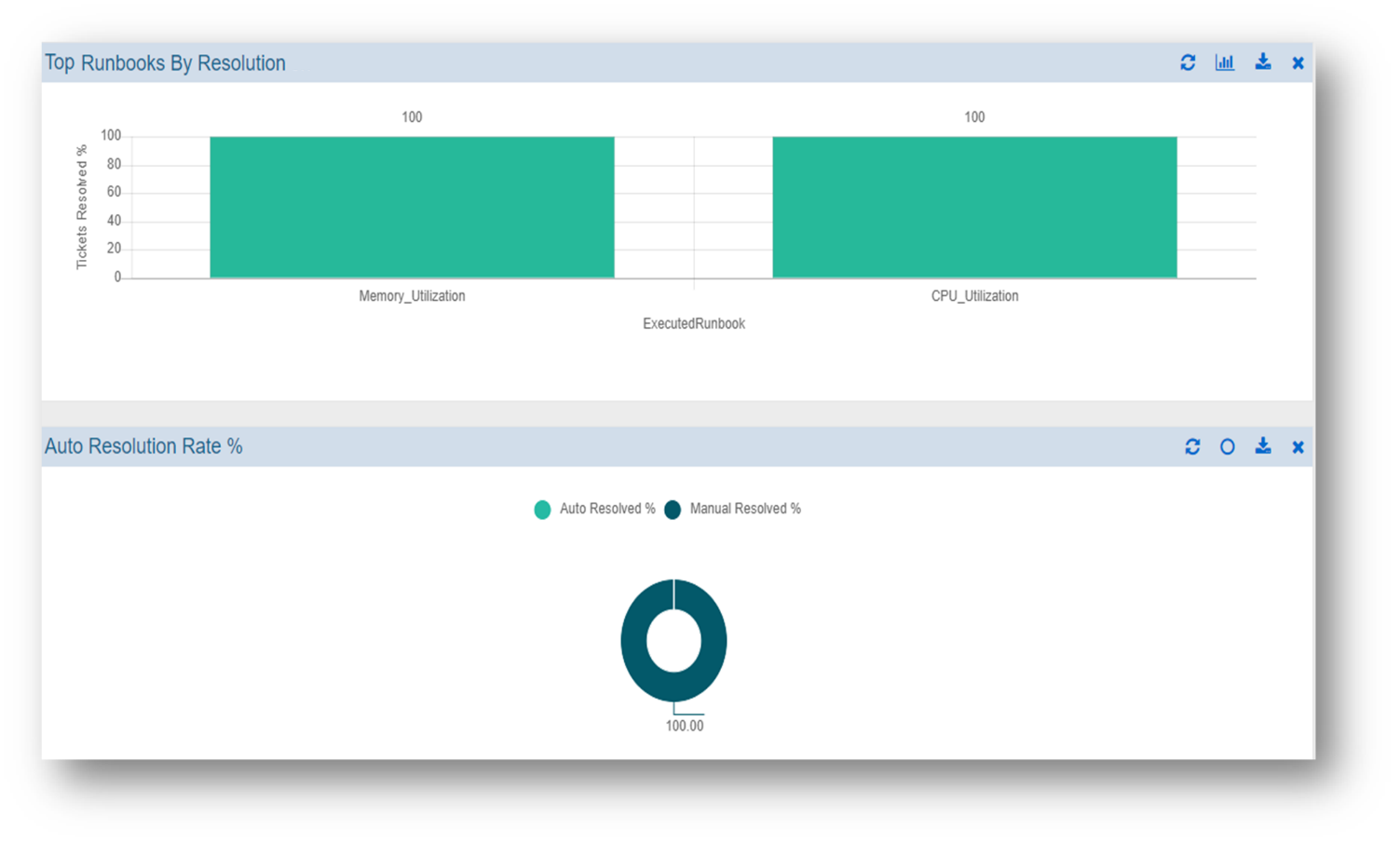
Task: Refresh the Top Runbooks By Resolution chart
Action: pyautogui.click(x=1189, y=62)
